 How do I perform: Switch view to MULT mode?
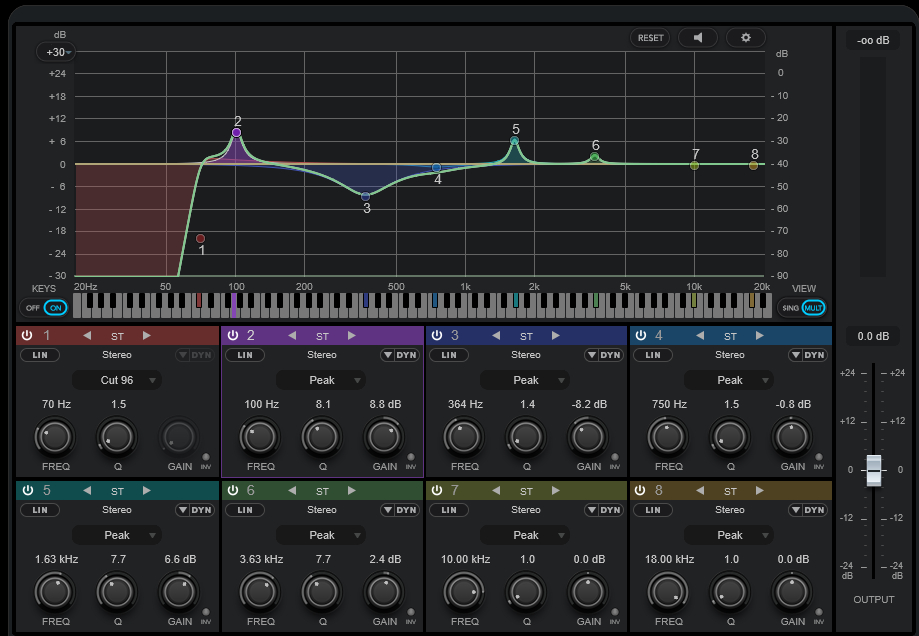click(812, 308)
